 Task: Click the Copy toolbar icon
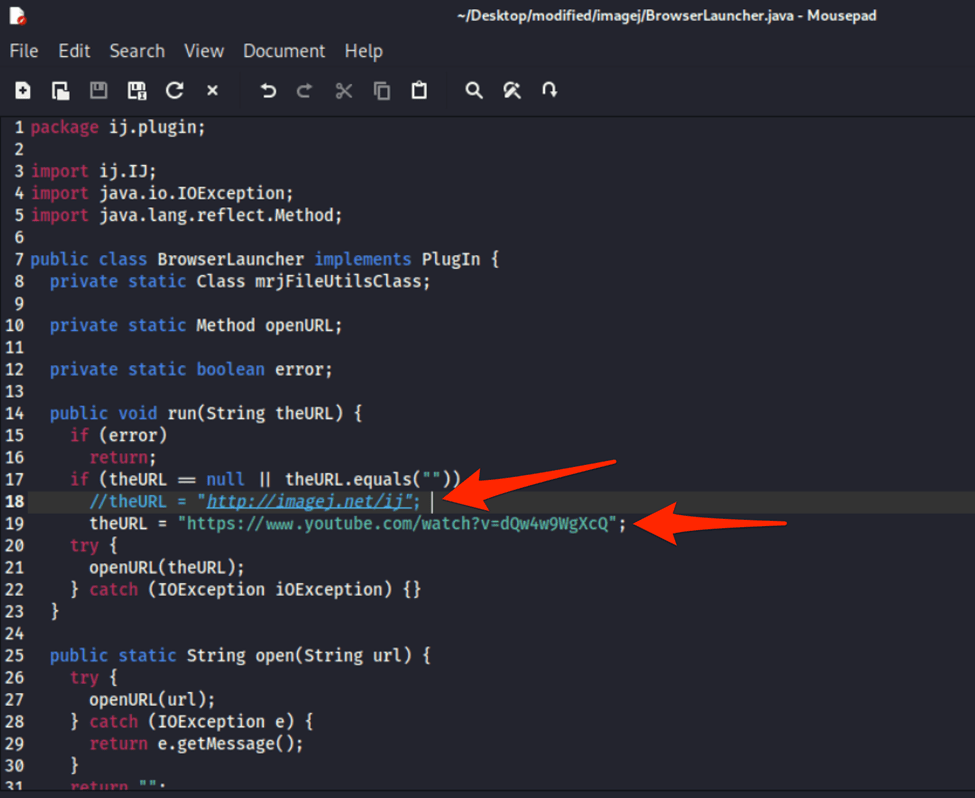382,91
